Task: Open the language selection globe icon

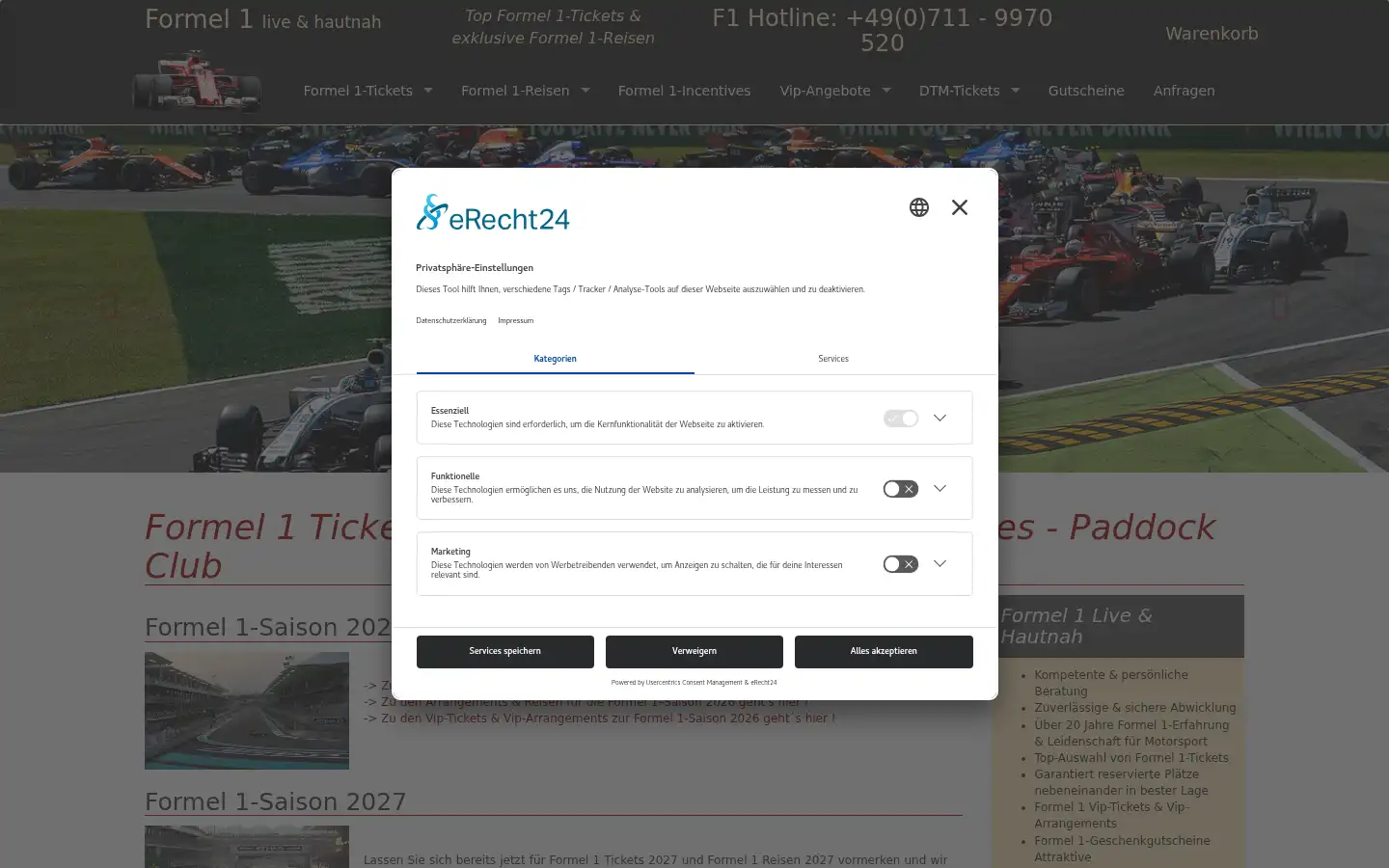Action: pos(919,207)
